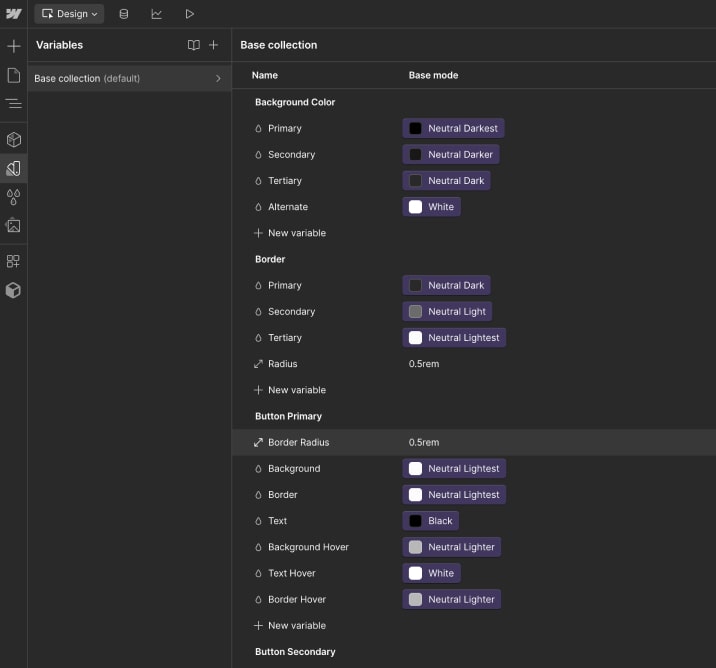Click Background Color group heading
This screenshot has width=716, height=668.
295,102
